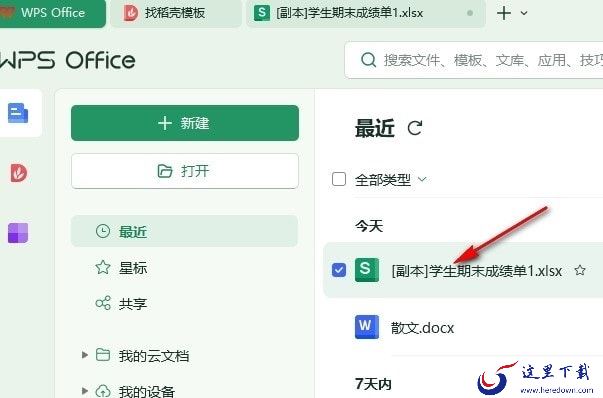Image resolution: width=603 pixels, height=398 pixels.
Task: Open the 全部类型 filter dropdown
Action: pyautogui.click(x=390, y=180)
